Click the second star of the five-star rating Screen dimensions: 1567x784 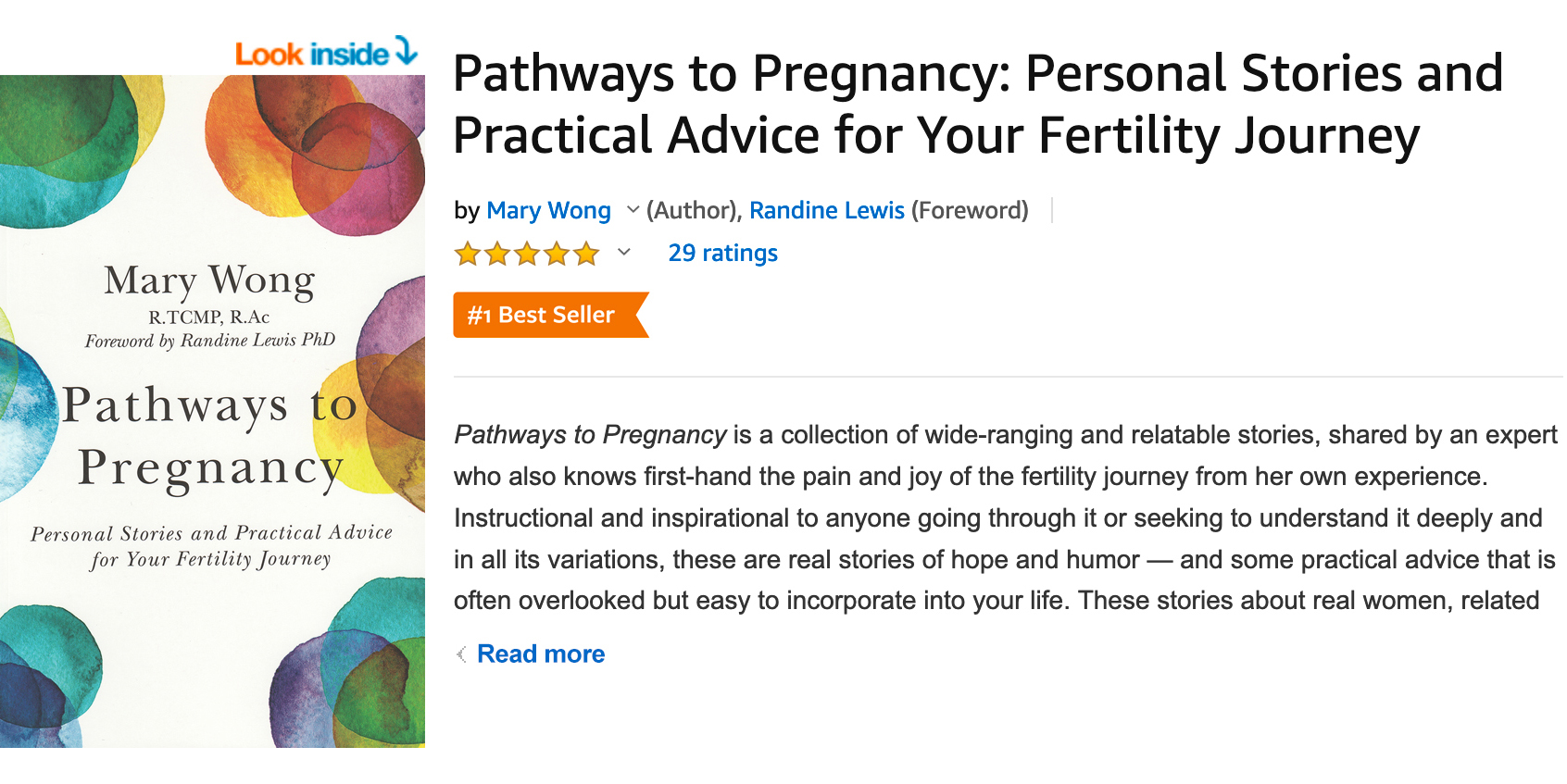click(497, 253)
